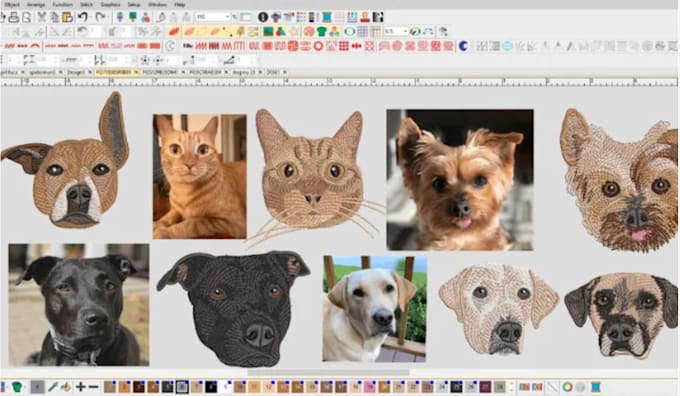This screenshot has width=680, height=396.
Task: Click the minus remove color button
Action: (93, 386)
